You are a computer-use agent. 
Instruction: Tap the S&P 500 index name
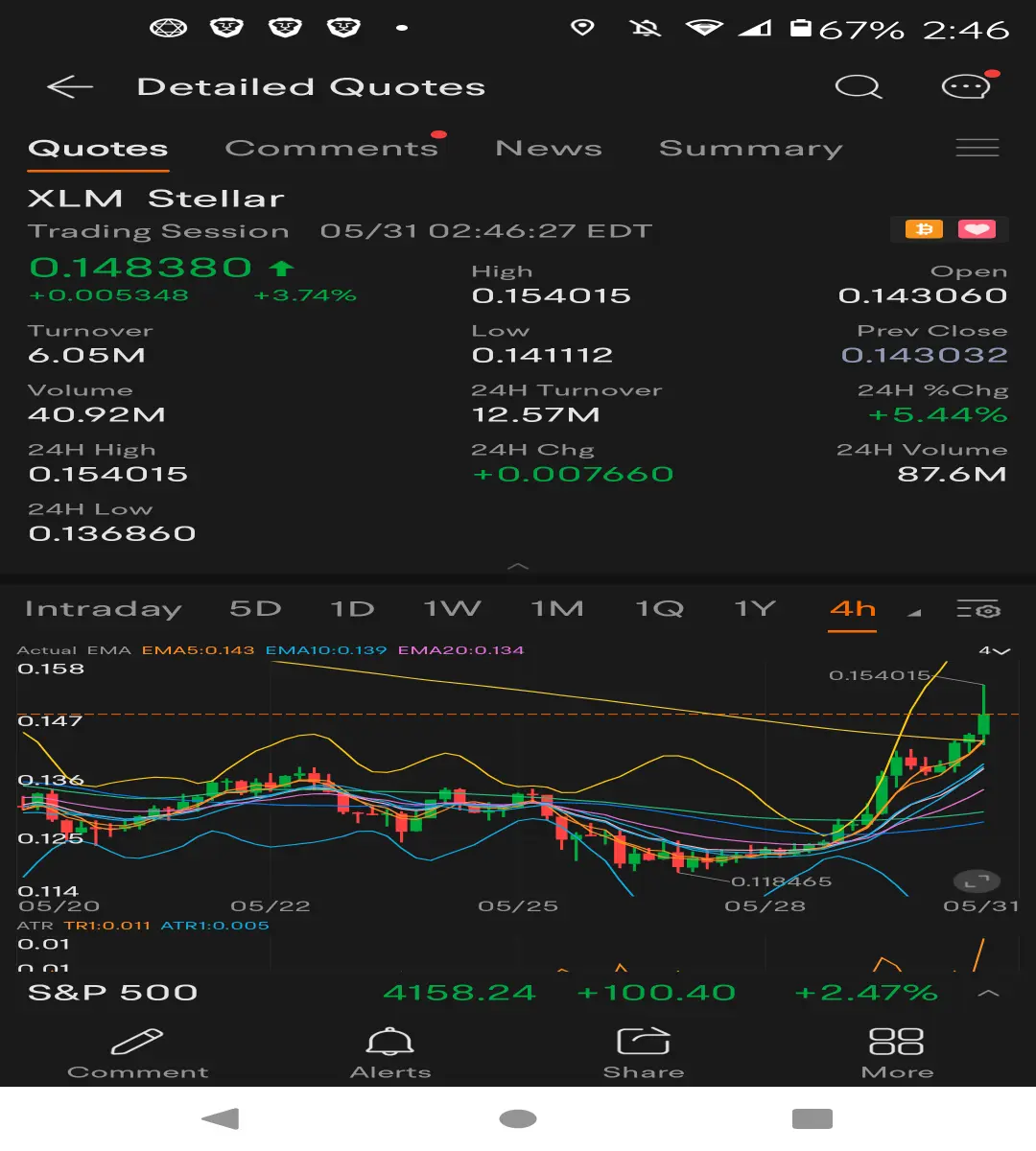point(112,993)
